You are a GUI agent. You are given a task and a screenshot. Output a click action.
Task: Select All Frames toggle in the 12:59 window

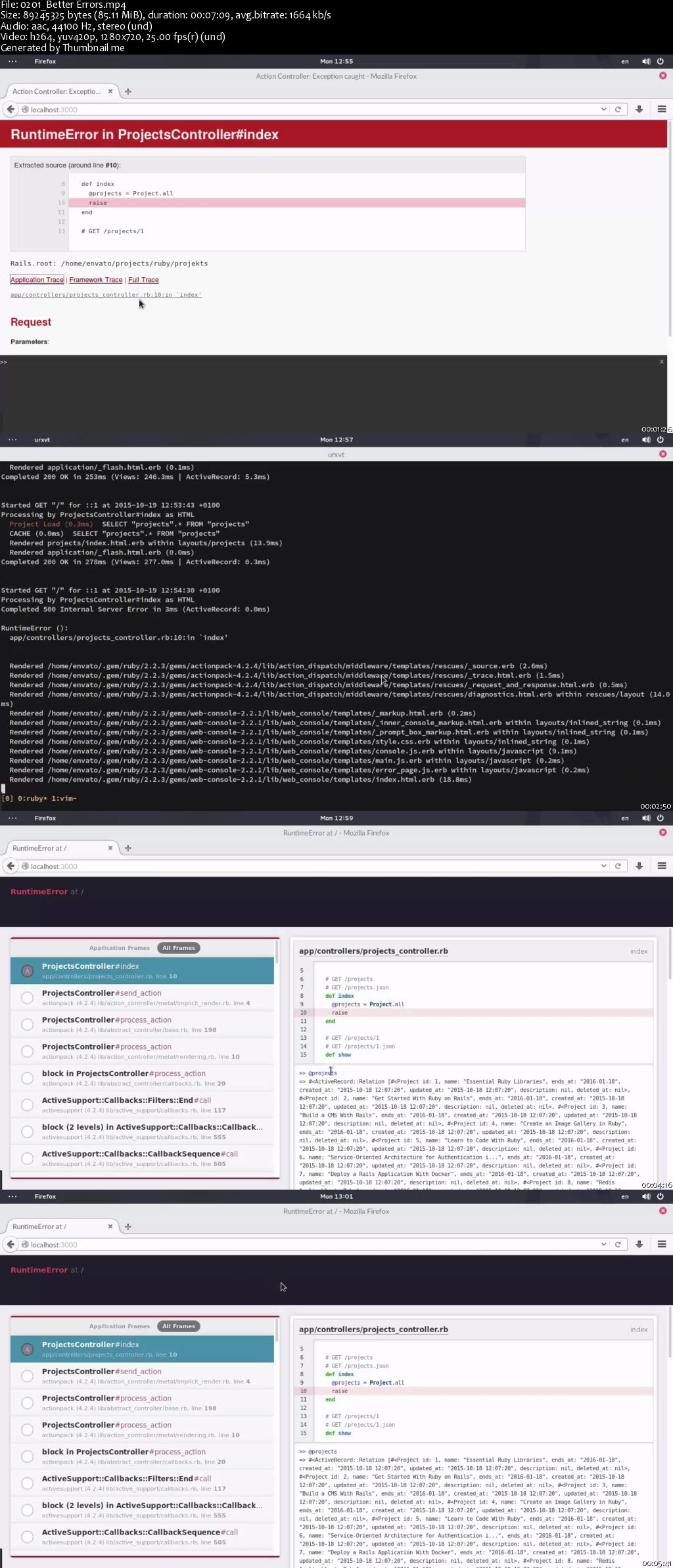pyautogui.click(x=179, y=948)
